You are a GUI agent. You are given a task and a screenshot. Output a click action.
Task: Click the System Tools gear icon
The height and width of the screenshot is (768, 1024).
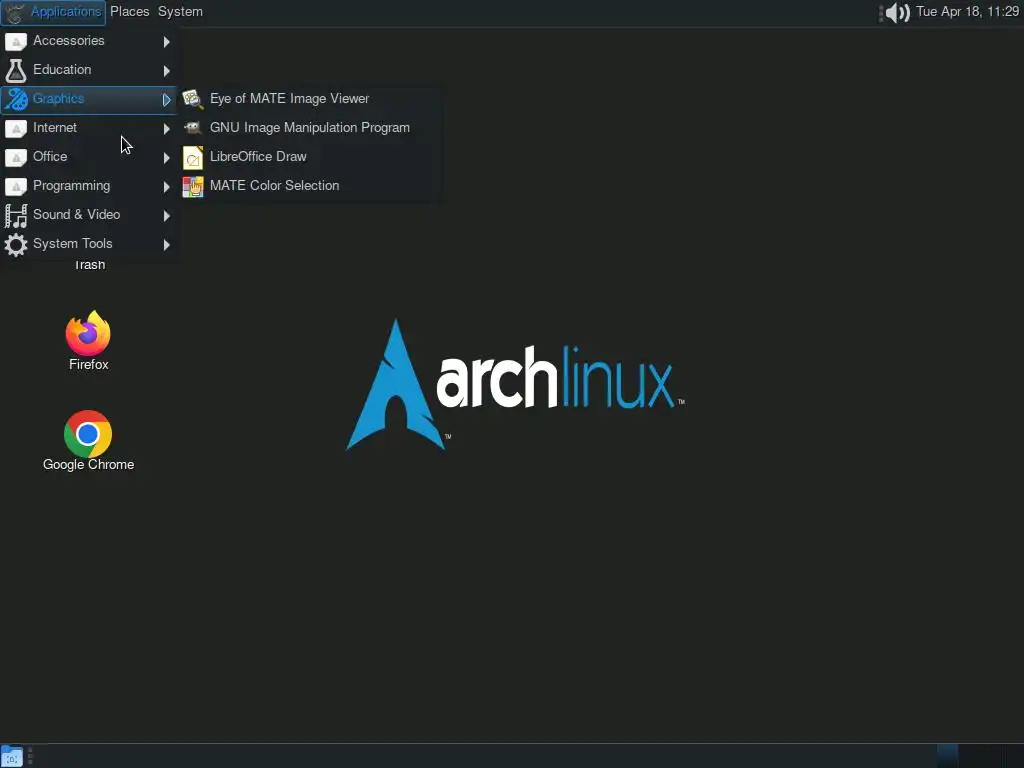tap(16, 244)
